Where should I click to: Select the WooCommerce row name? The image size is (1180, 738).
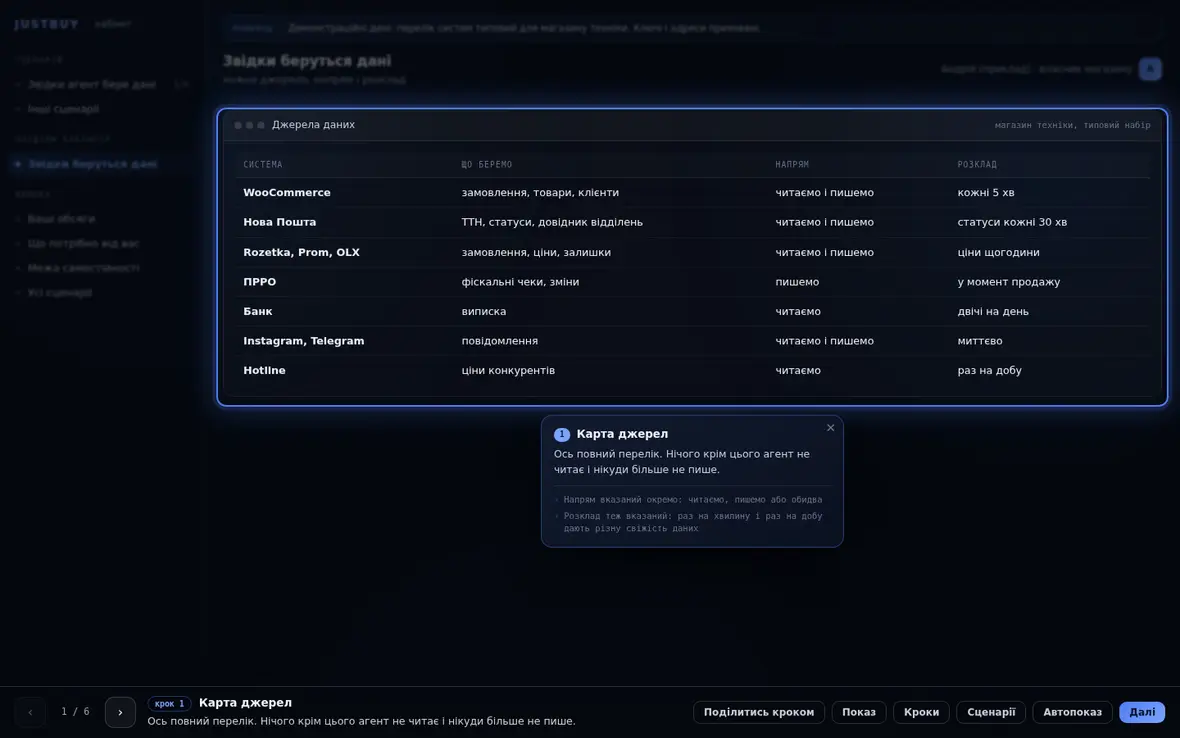(287, 193)
